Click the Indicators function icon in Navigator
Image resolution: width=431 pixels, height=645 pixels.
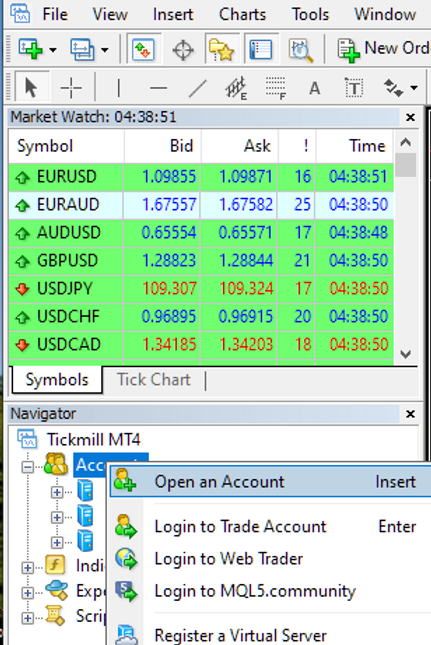[x=56, y=566]
